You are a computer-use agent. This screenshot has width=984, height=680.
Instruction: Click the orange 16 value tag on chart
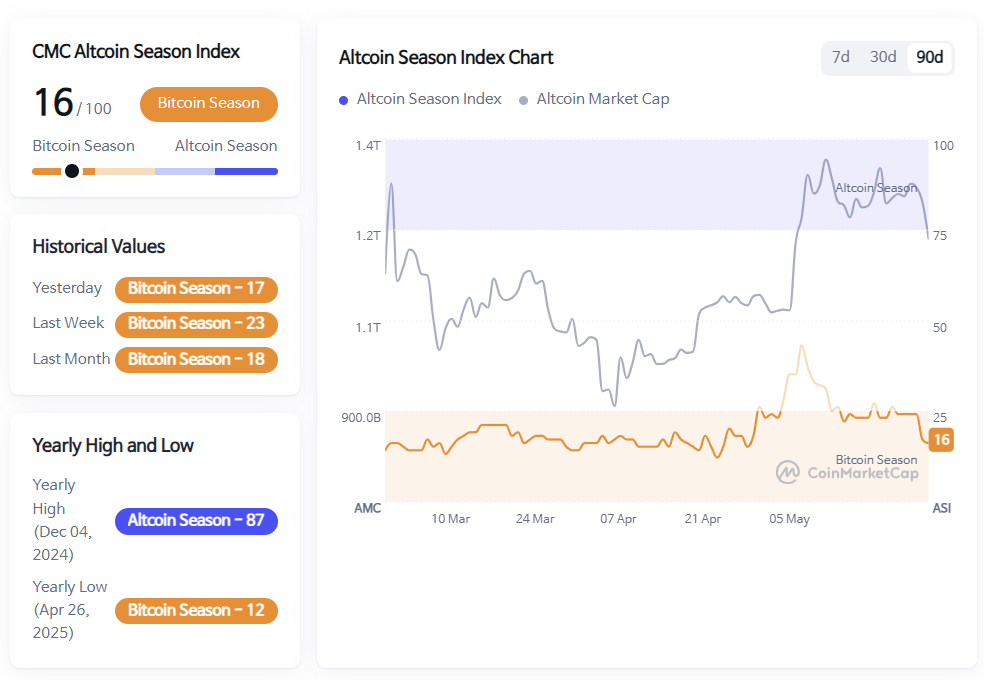pyautogui.click(x=940, y=440)
